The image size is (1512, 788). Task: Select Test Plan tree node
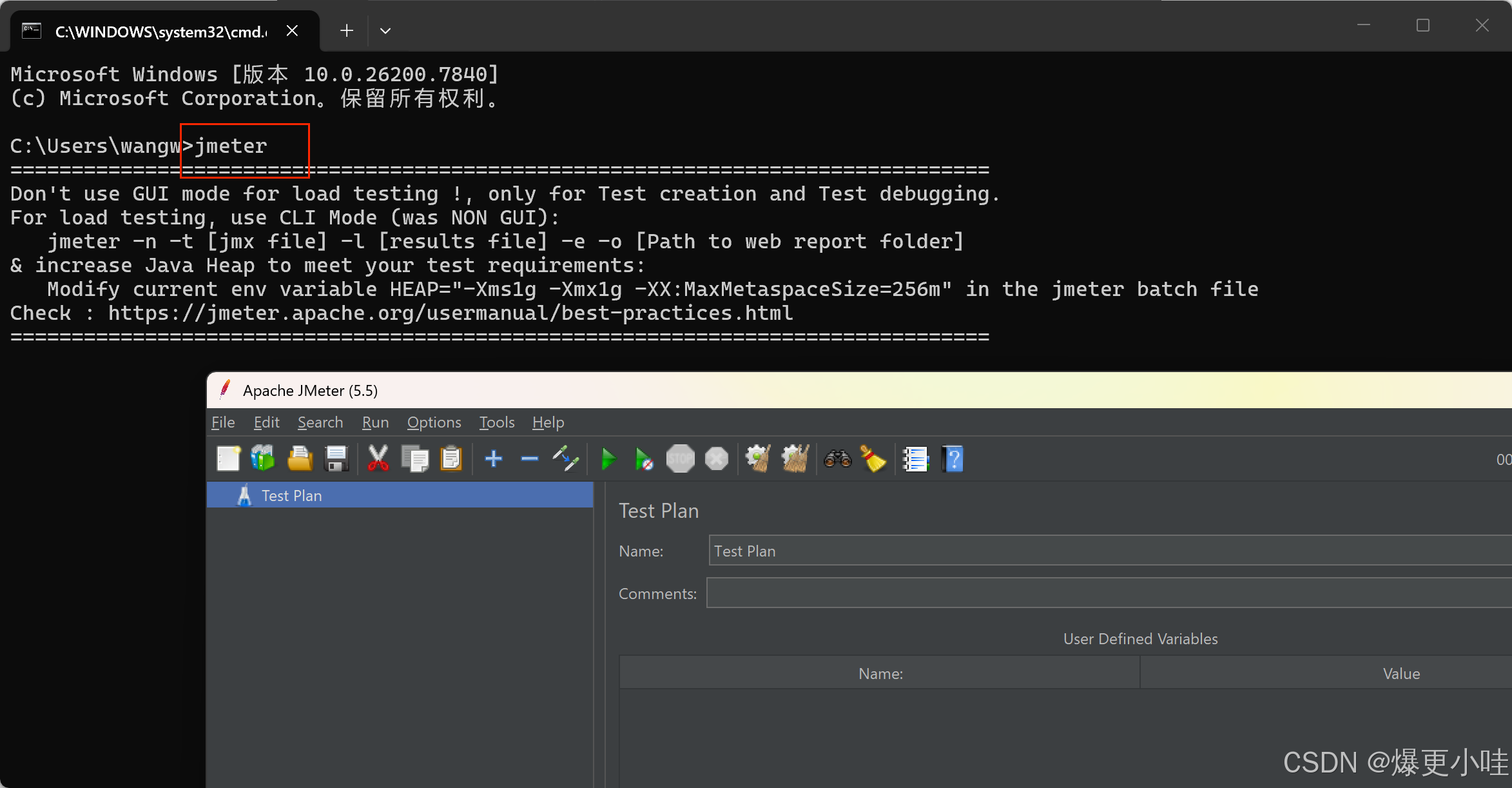[x=291, y=495]
